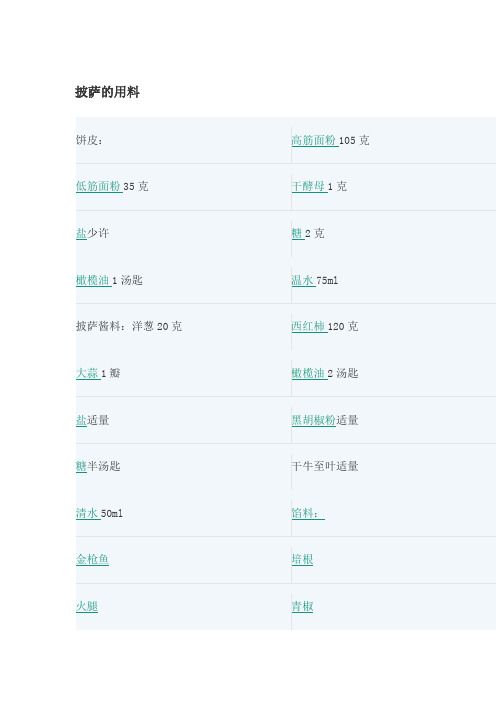Open the 高筋面粉 link

pos(315,140)
